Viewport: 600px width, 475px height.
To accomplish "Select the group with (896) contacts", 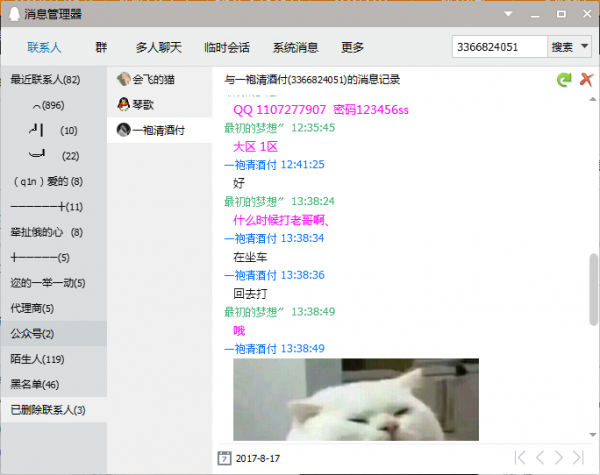I will [54, 105].
